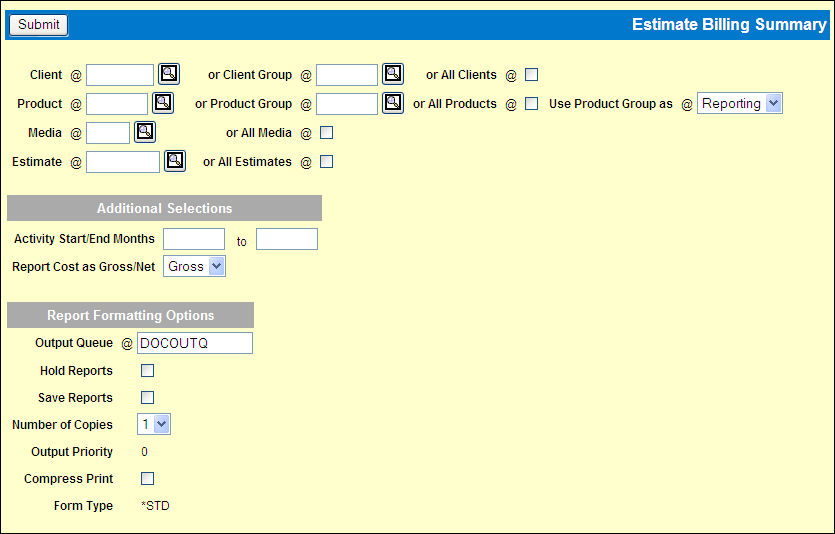This screenshot has width=835, height=534.
Task: Click the Client code input field
Action: coord(120,75)
